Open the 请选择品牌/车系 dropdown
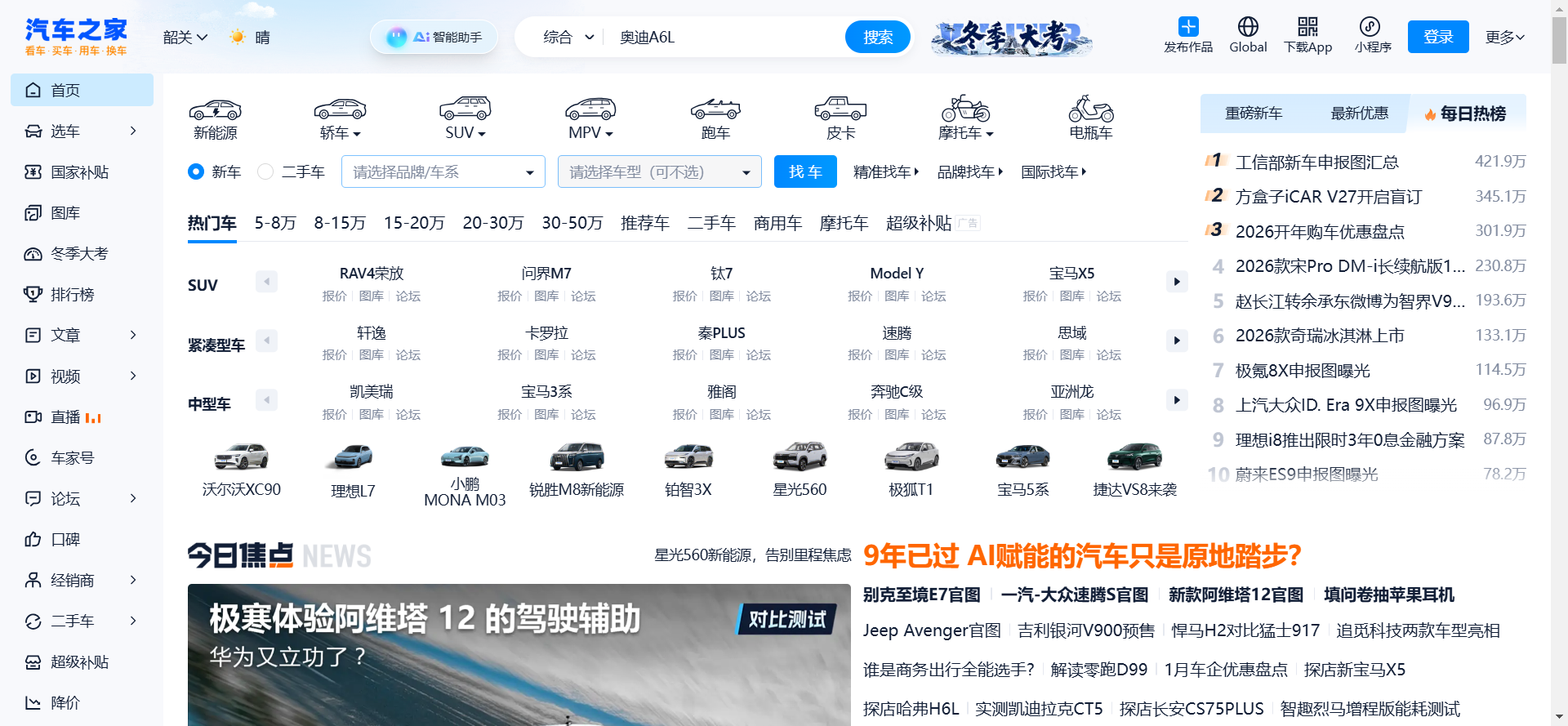 click(443, 171)
